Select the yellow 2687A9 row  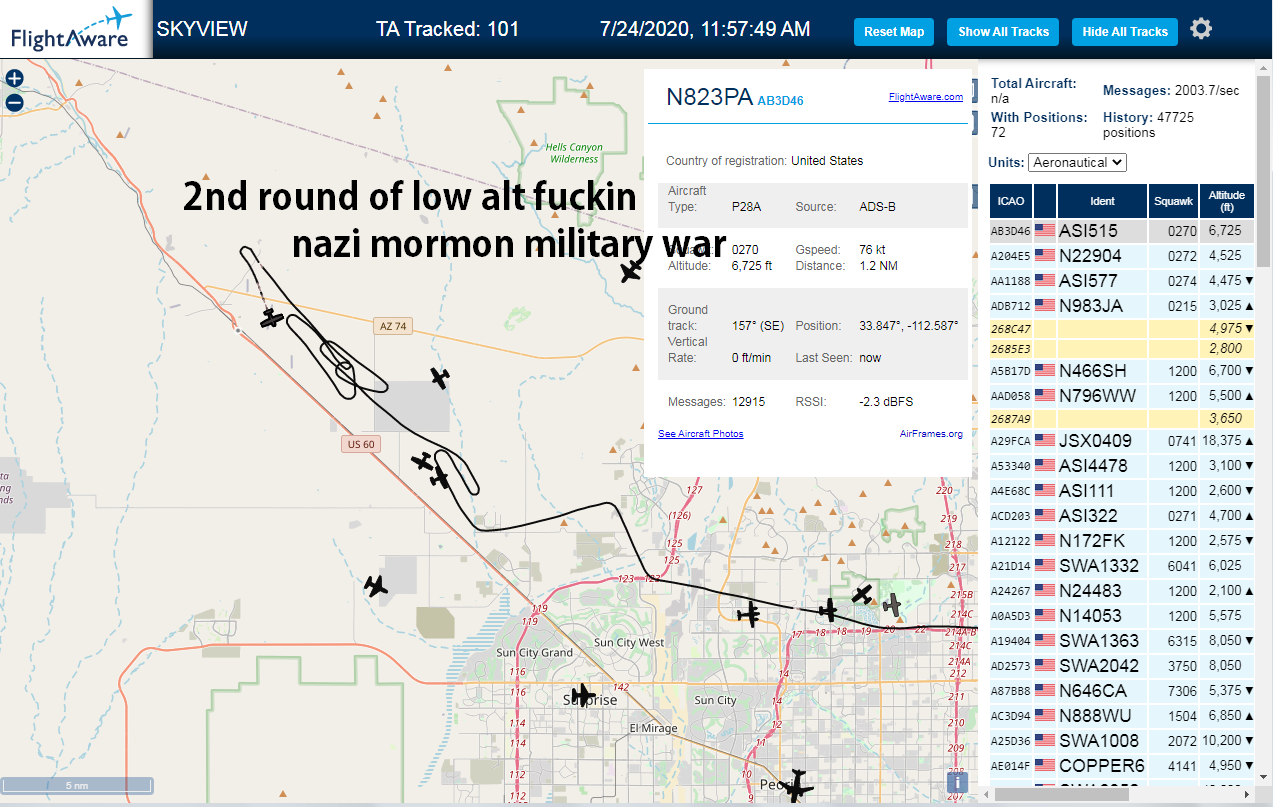1121,418
